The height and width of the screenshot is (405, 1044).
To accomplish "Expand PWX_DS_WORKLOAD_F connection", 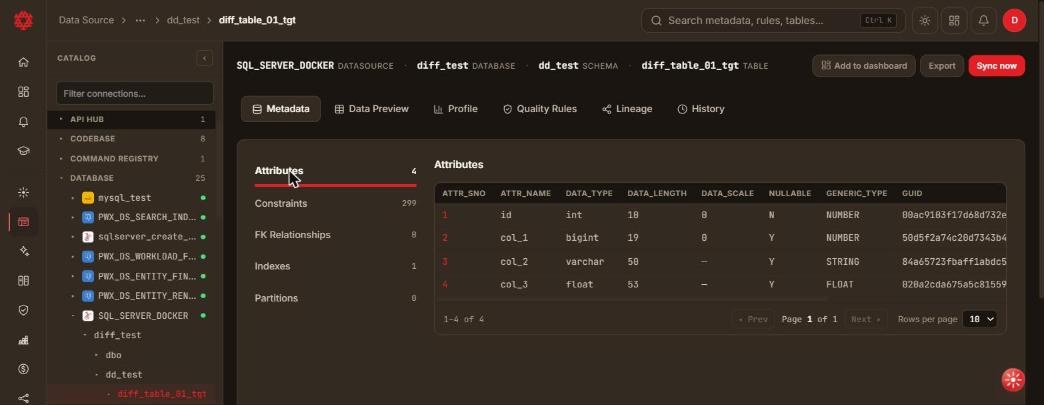I will [73, 256].
